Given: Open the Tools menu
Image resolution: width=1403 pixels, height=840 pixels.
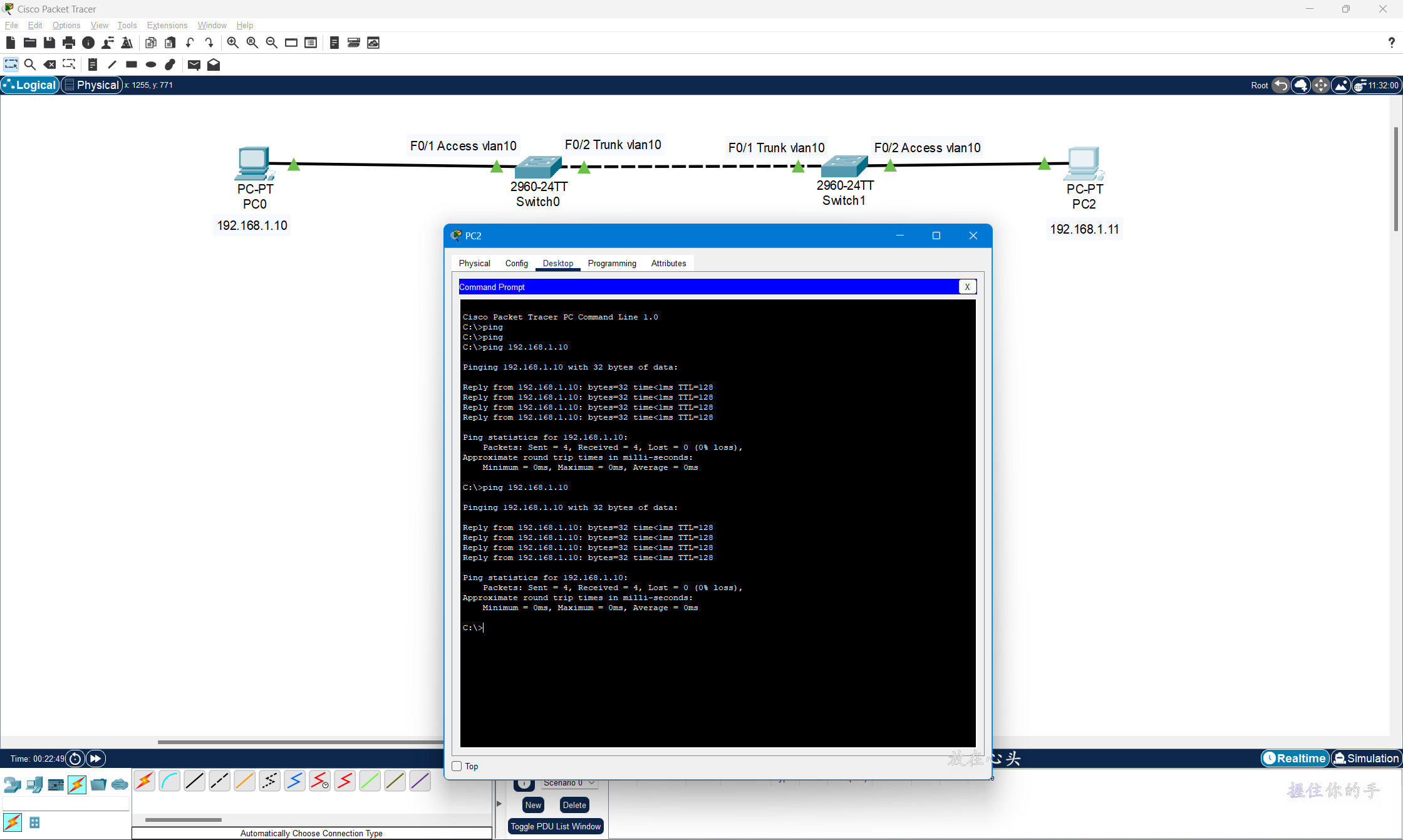Looking at the screenshot, I should coord(127,25).
